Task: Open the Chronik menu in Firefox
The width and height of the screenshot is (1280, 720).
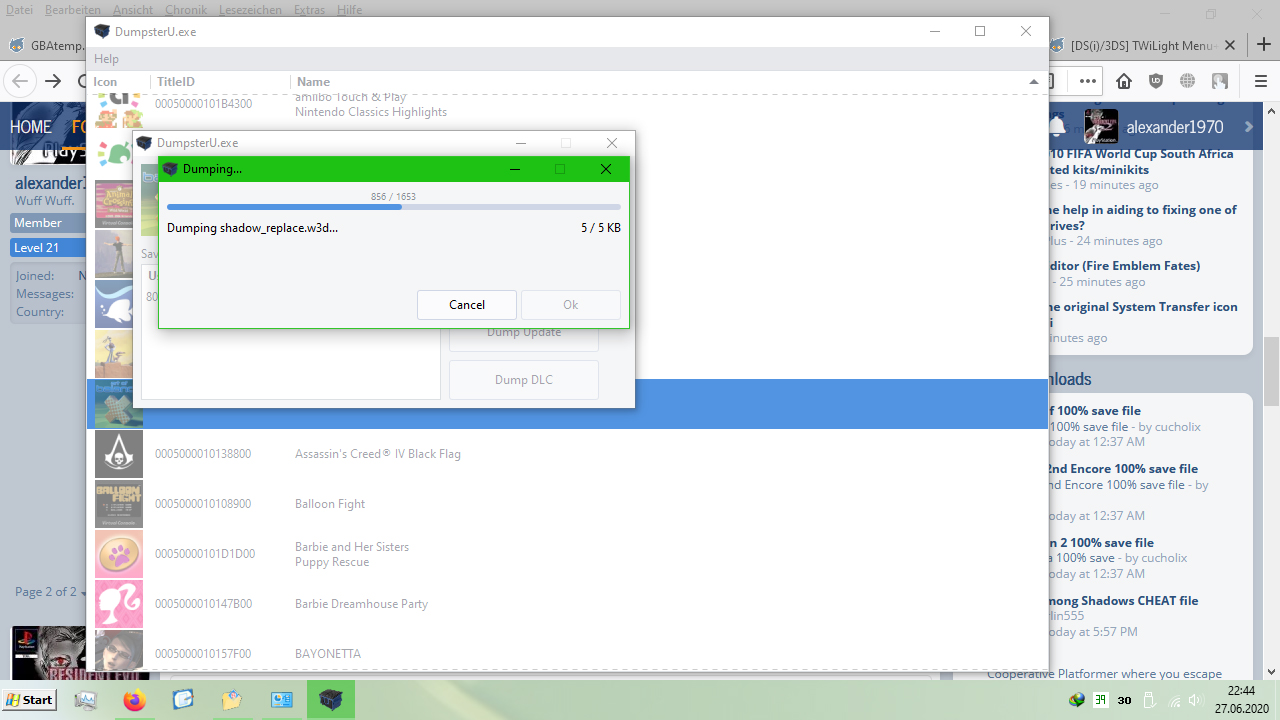Action: tap(186, 9)
